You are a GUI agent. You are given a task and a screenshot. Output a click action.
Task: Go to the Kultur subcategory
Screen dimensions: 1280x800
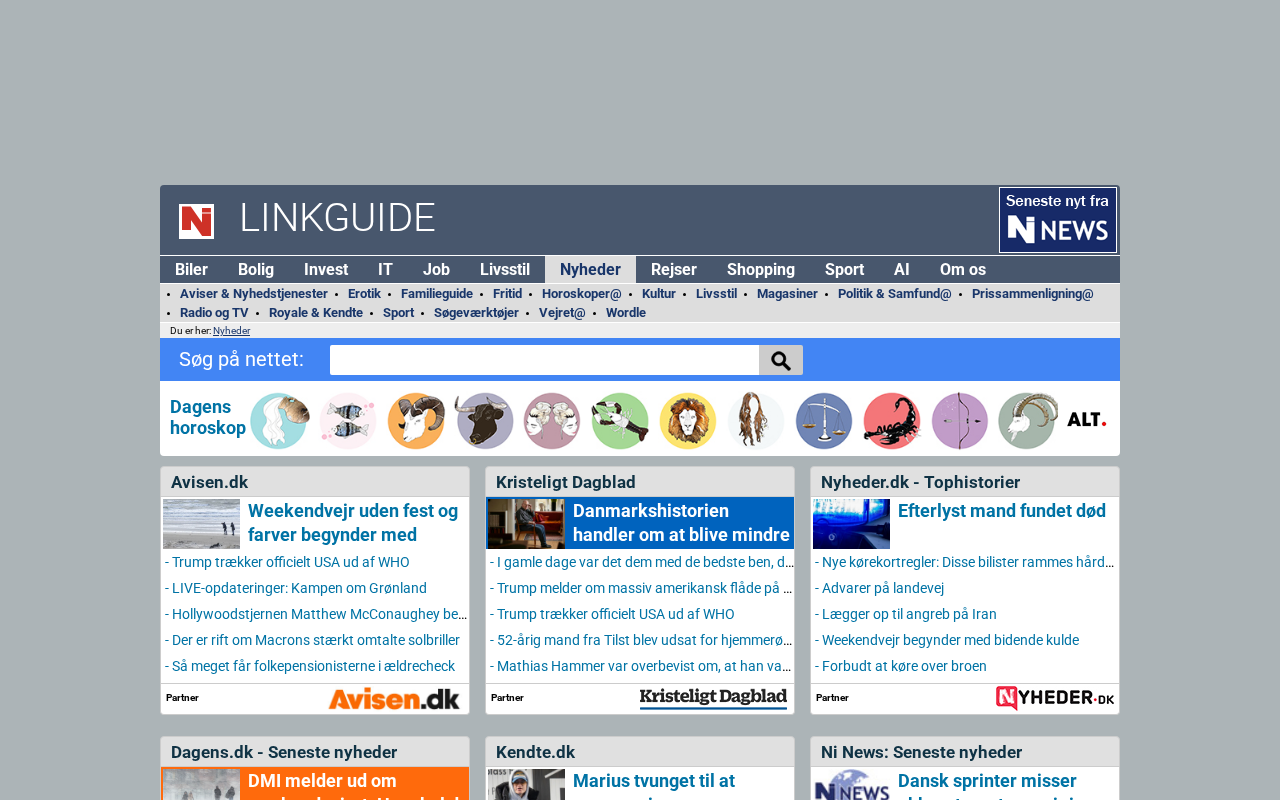(659, 294)
